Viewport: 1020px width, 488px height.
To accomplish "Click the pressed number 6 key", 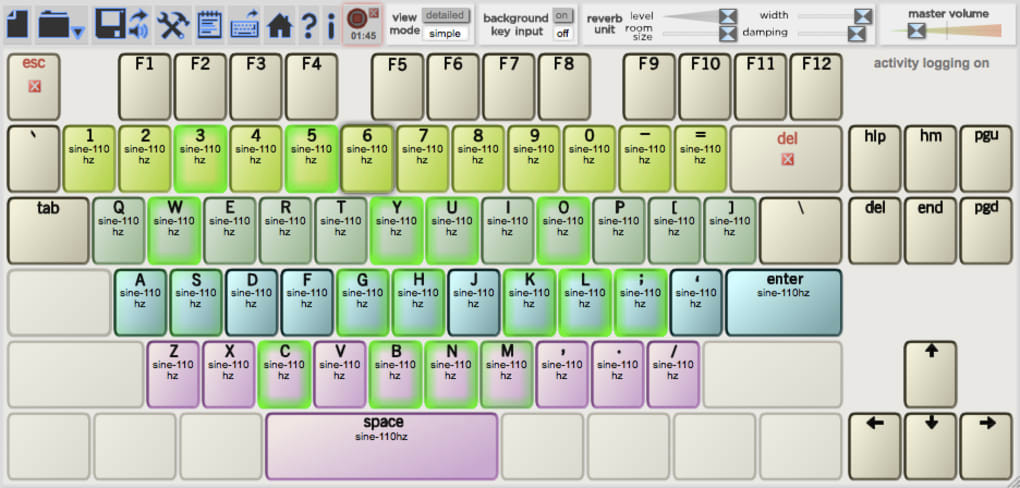I will 367,159.
